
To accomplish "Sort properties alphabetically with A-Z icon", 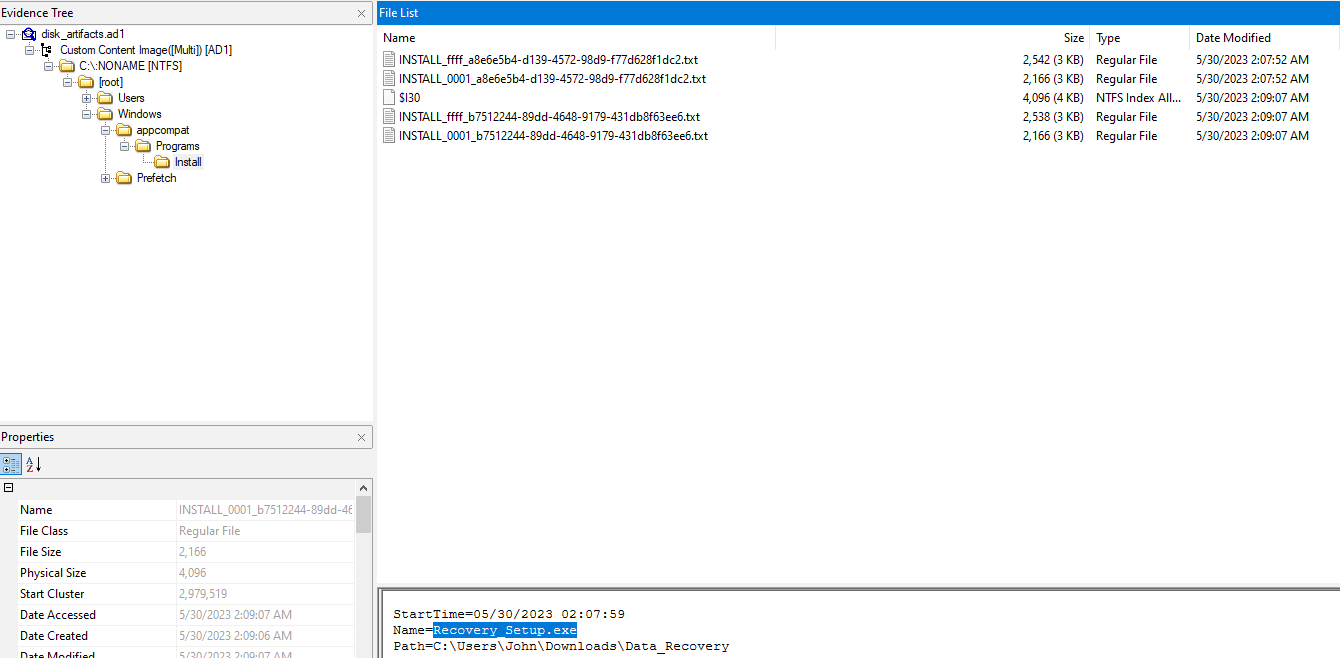I will coord(33,464).
